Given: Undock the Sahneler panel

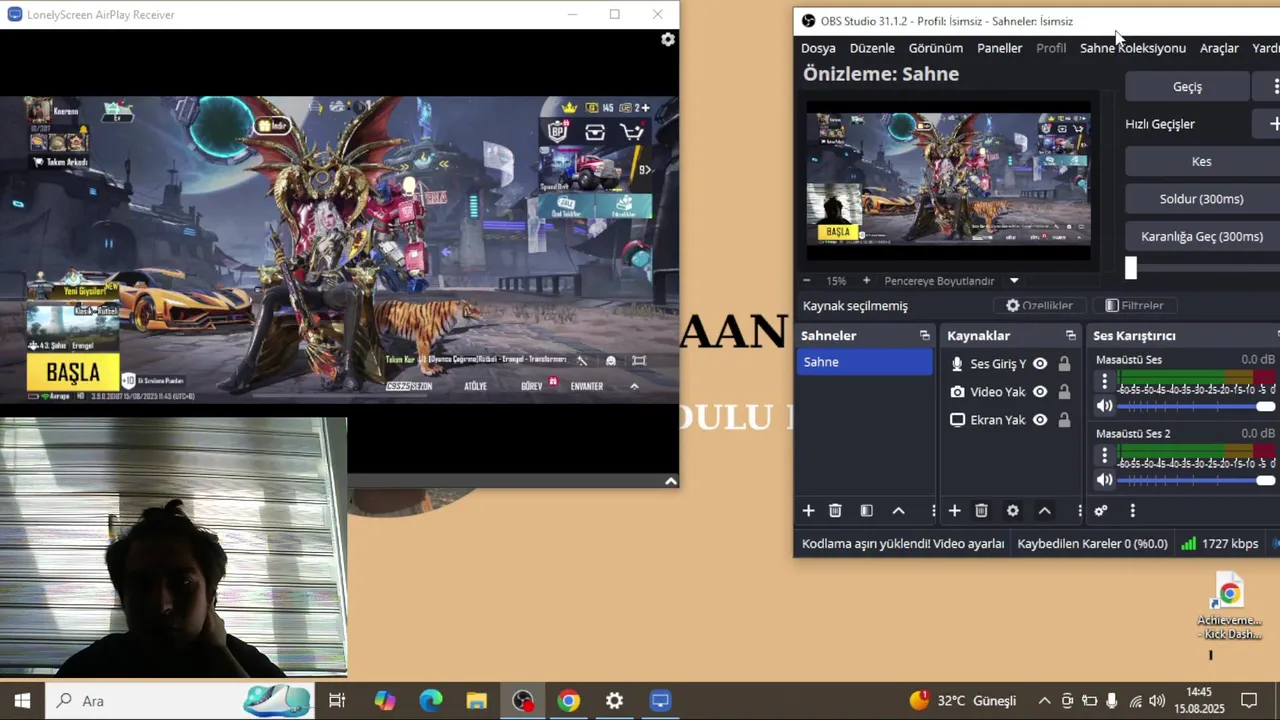Looking at the screenshot, I should [924, 336].
